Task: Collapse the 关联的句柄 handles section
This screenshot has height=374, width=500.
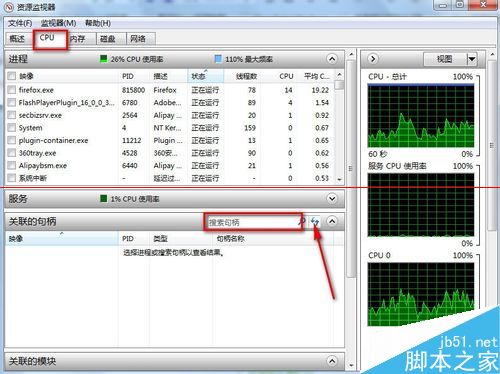Action: [x=332, y=221]
